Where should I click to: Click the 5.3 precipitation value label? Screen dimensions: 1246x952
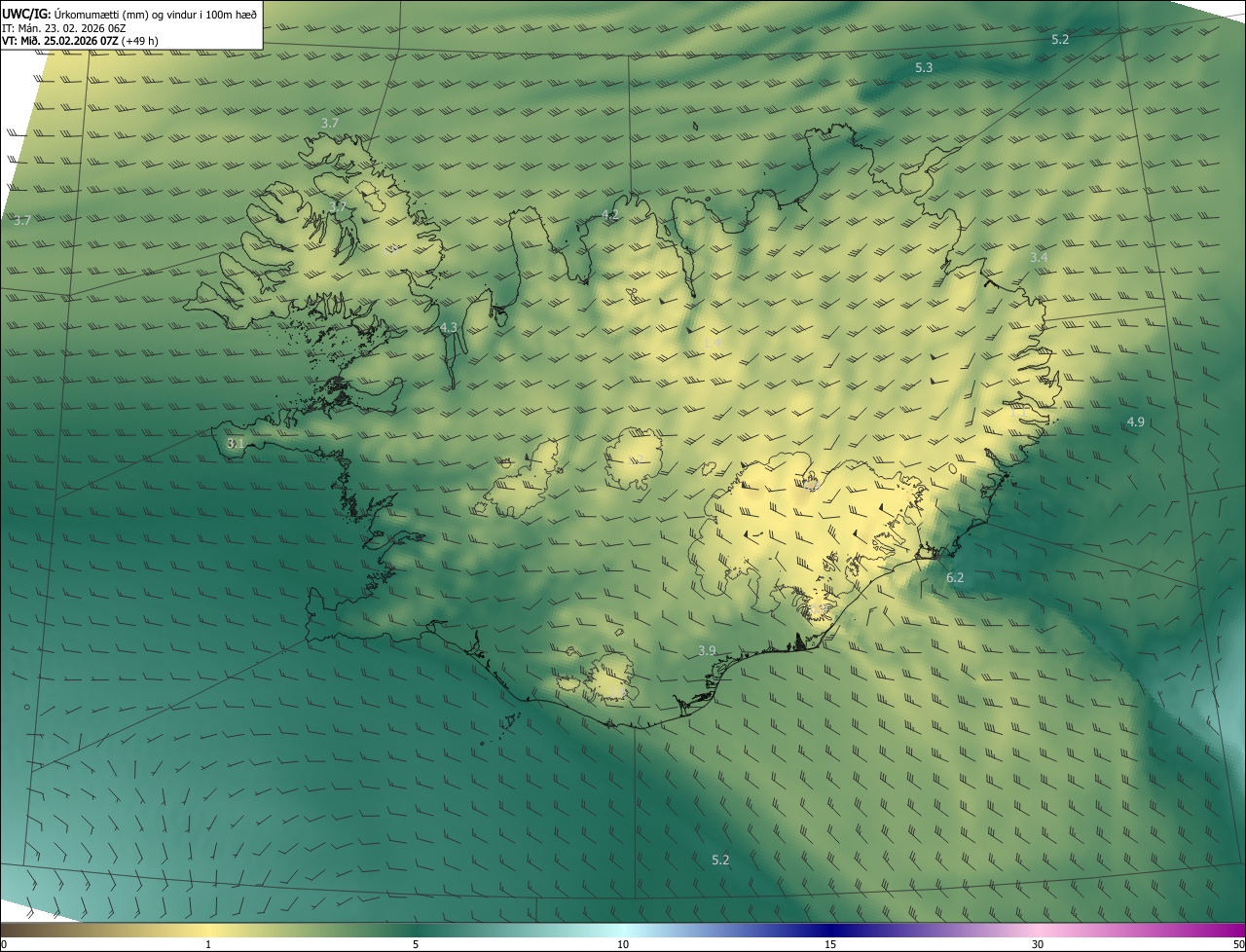[924, 68]
